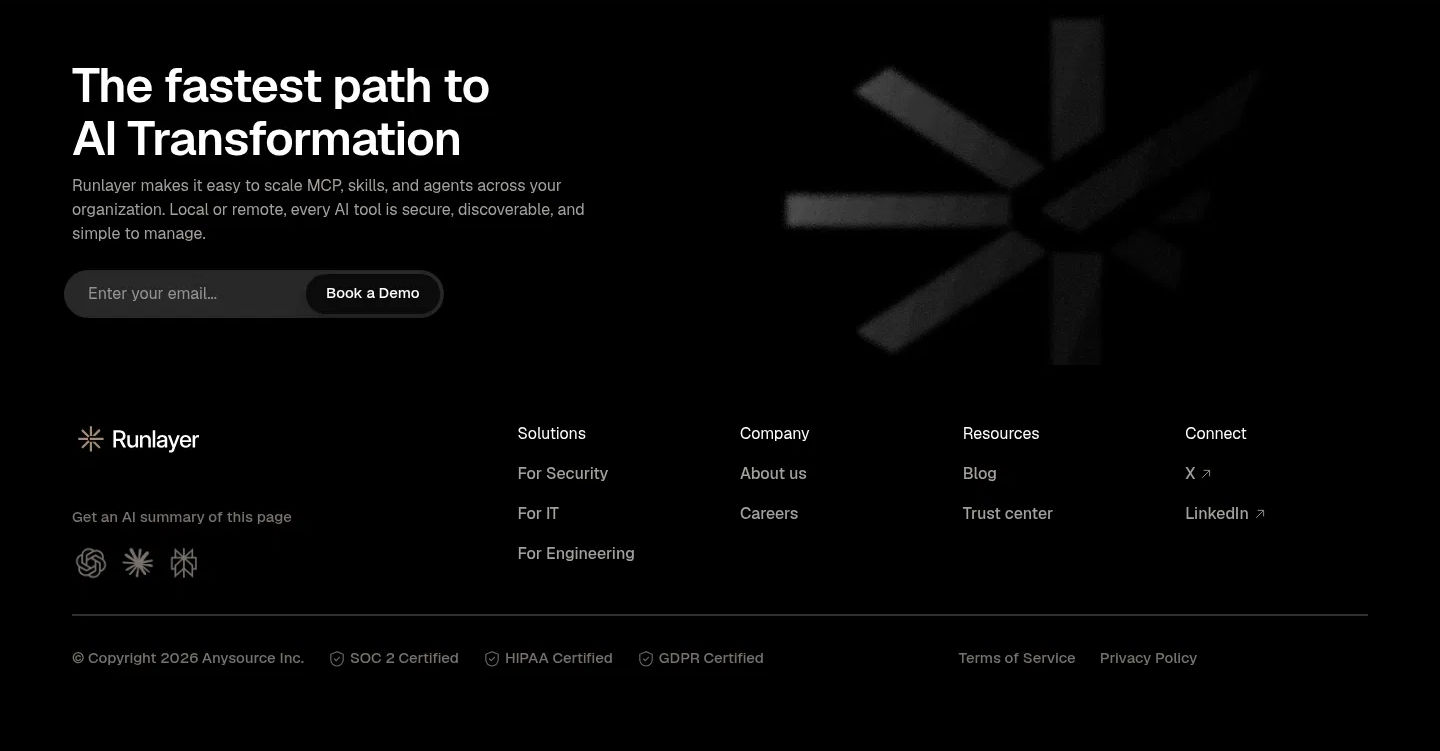The image size is (1440, 751).
Task: Open the Trust center link
Action: click(1008, 513)
